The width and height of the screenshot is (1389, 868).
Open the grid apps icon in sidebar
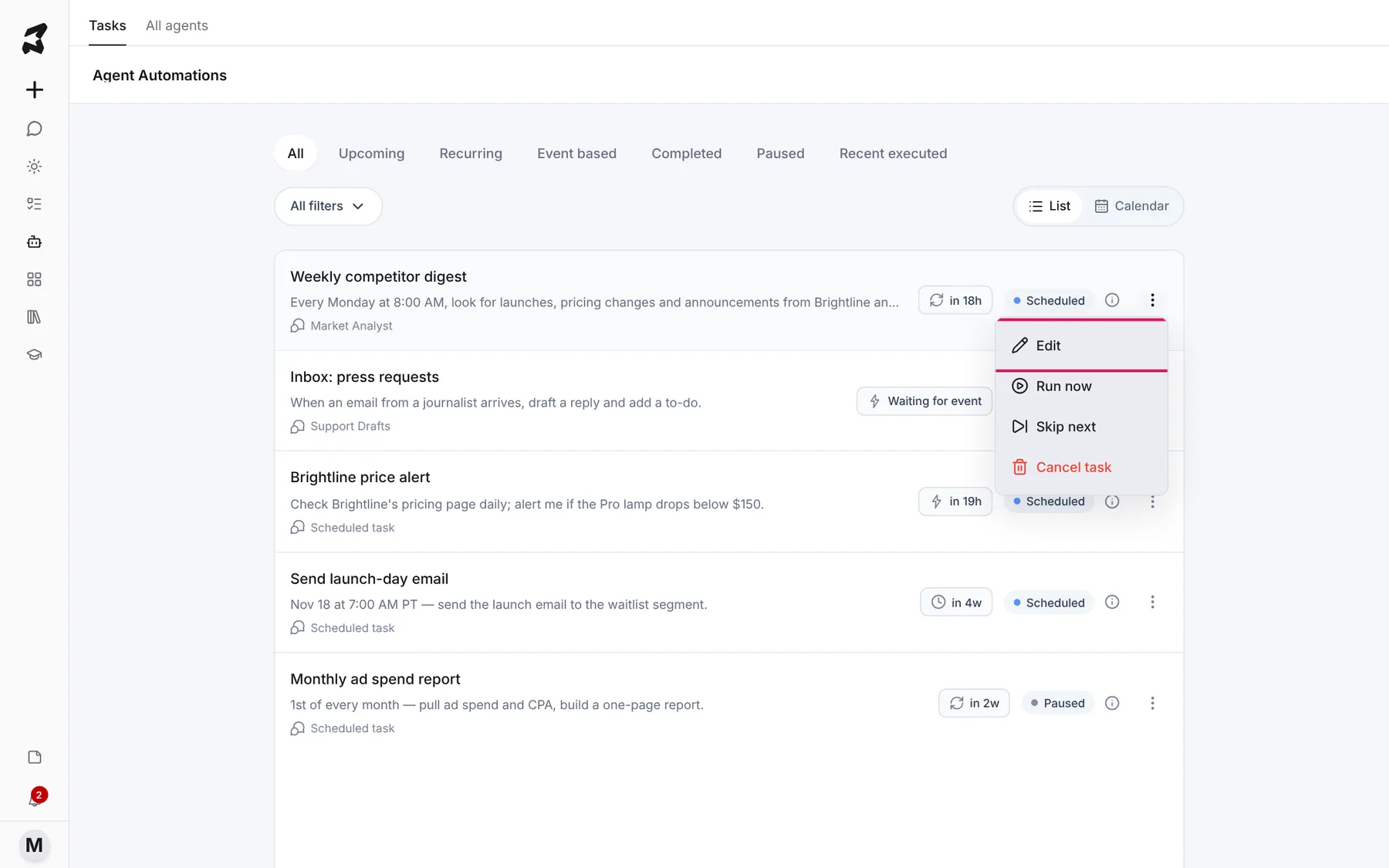(34, 279)
